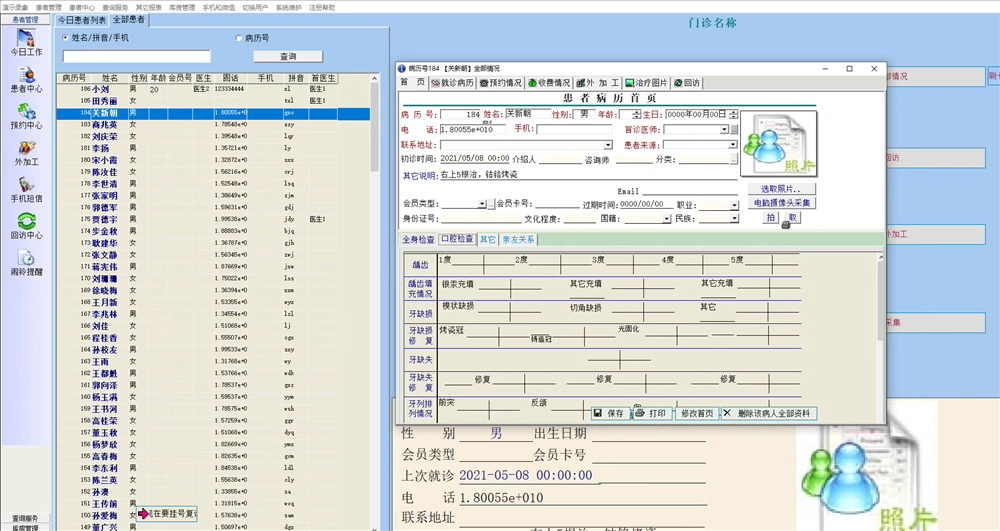The height and width of the screenshot is (531, 1000).
Task: Open 闹铃提醒 sidebar icon
Action: (26, 263)
